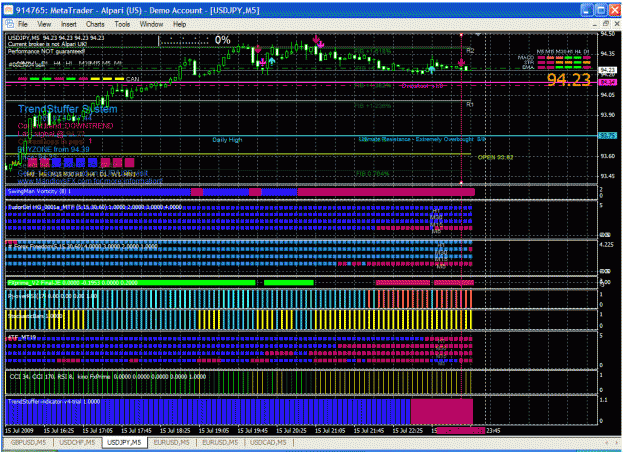Click the 'Daily High' line label

[x=227, y=140]
